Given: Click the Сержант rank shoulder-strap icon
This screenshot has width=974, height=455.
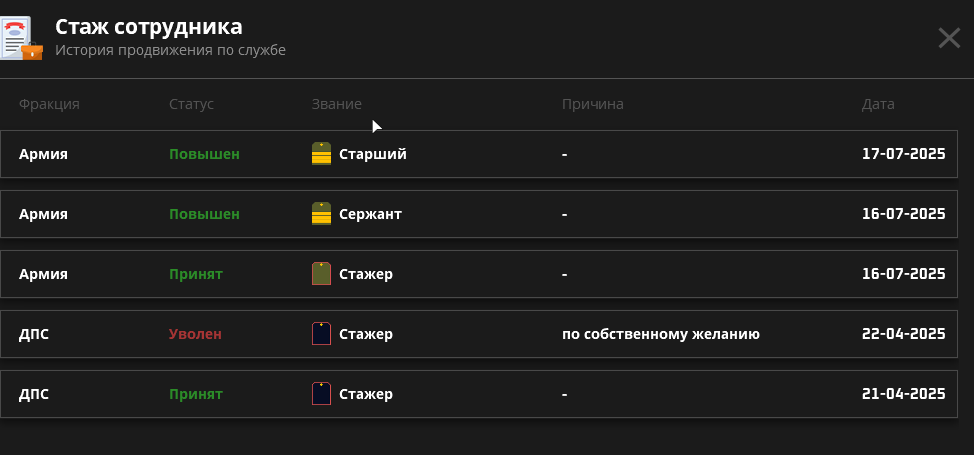Looking at the screenshot, I should (x=321, y=214).
